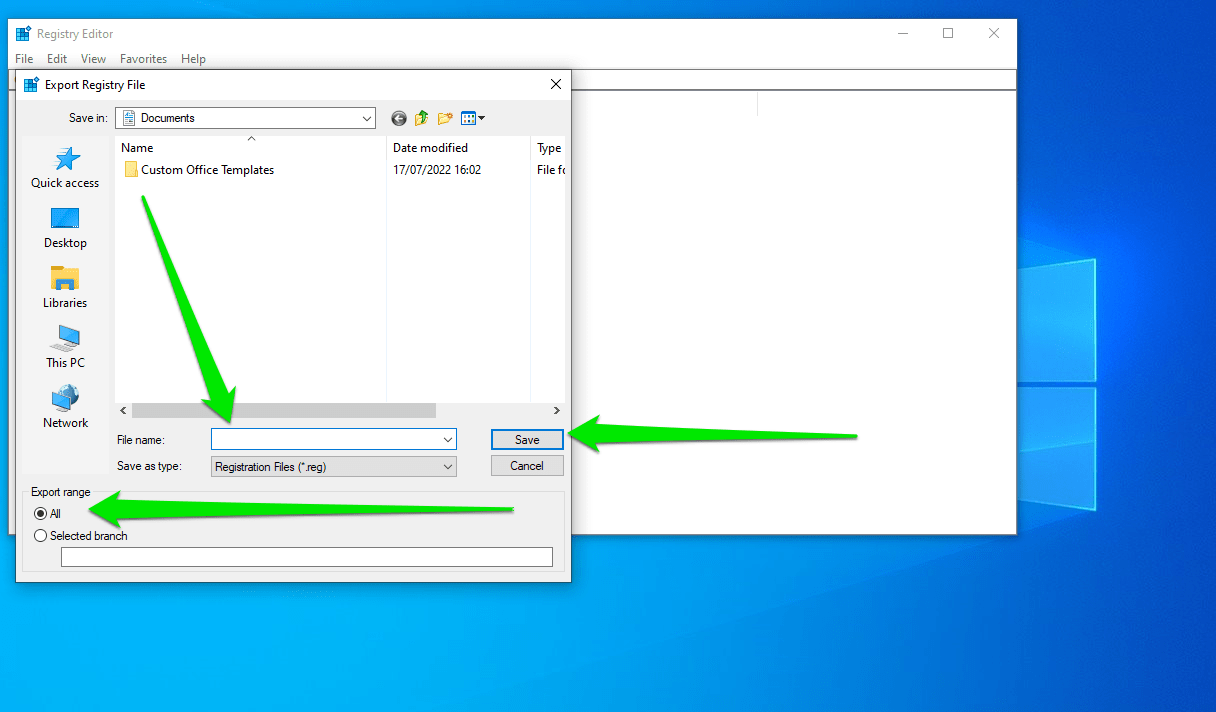Open the Save as type dropdown
1216x712 pixels.
click(x=334, y=466)
